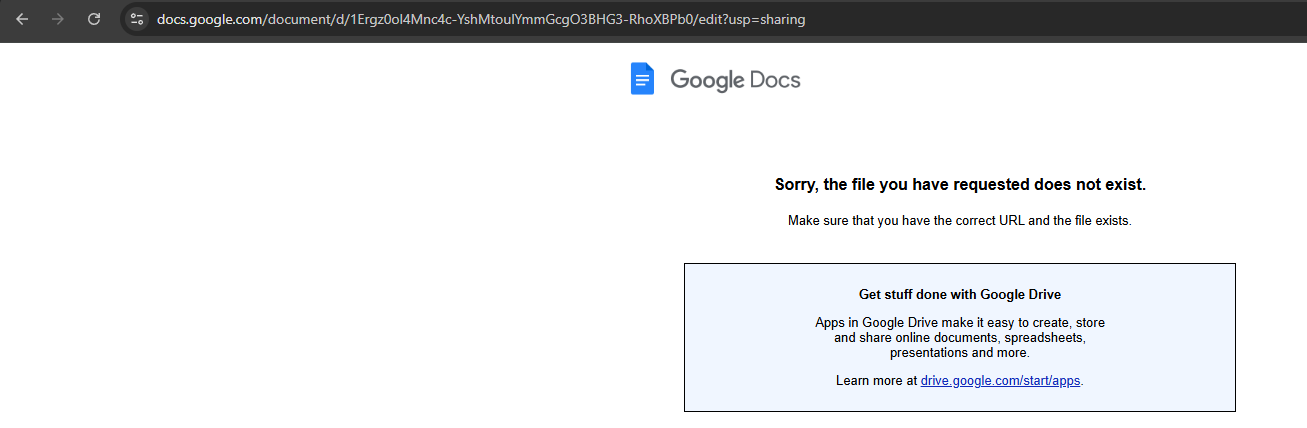The image size is (1307, 428).
Task: Click the browser back arrow
Action: 22,19
